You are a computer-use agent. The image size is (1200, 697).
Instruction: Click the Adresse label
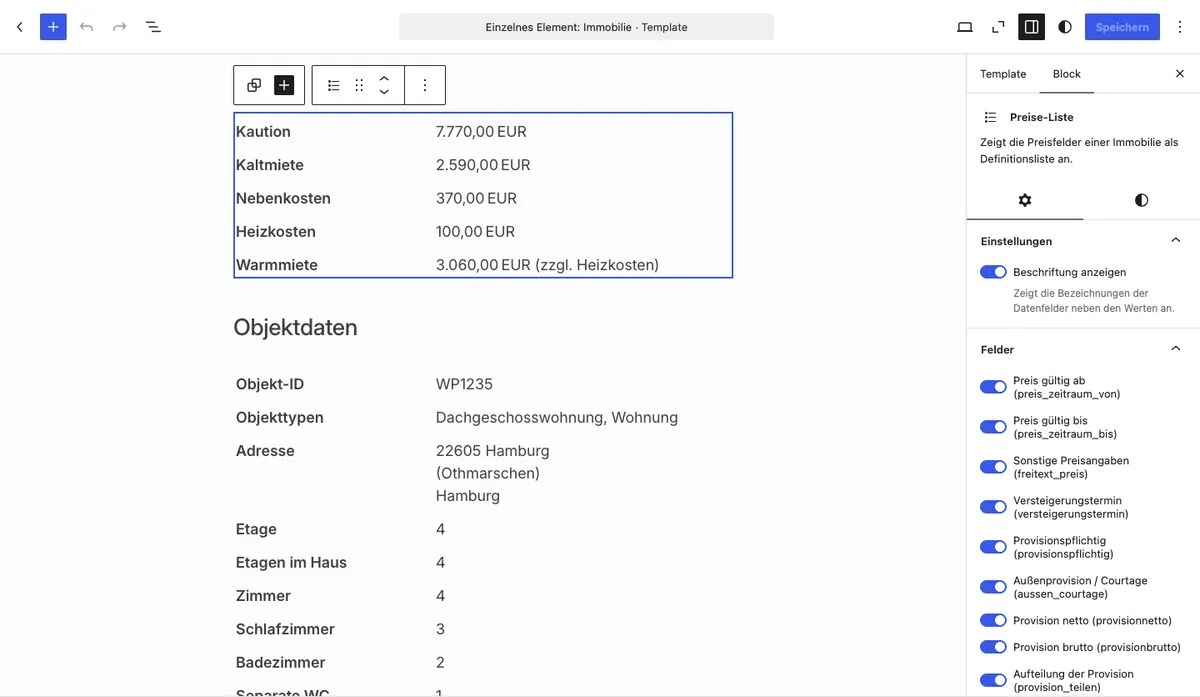[265, 451]
